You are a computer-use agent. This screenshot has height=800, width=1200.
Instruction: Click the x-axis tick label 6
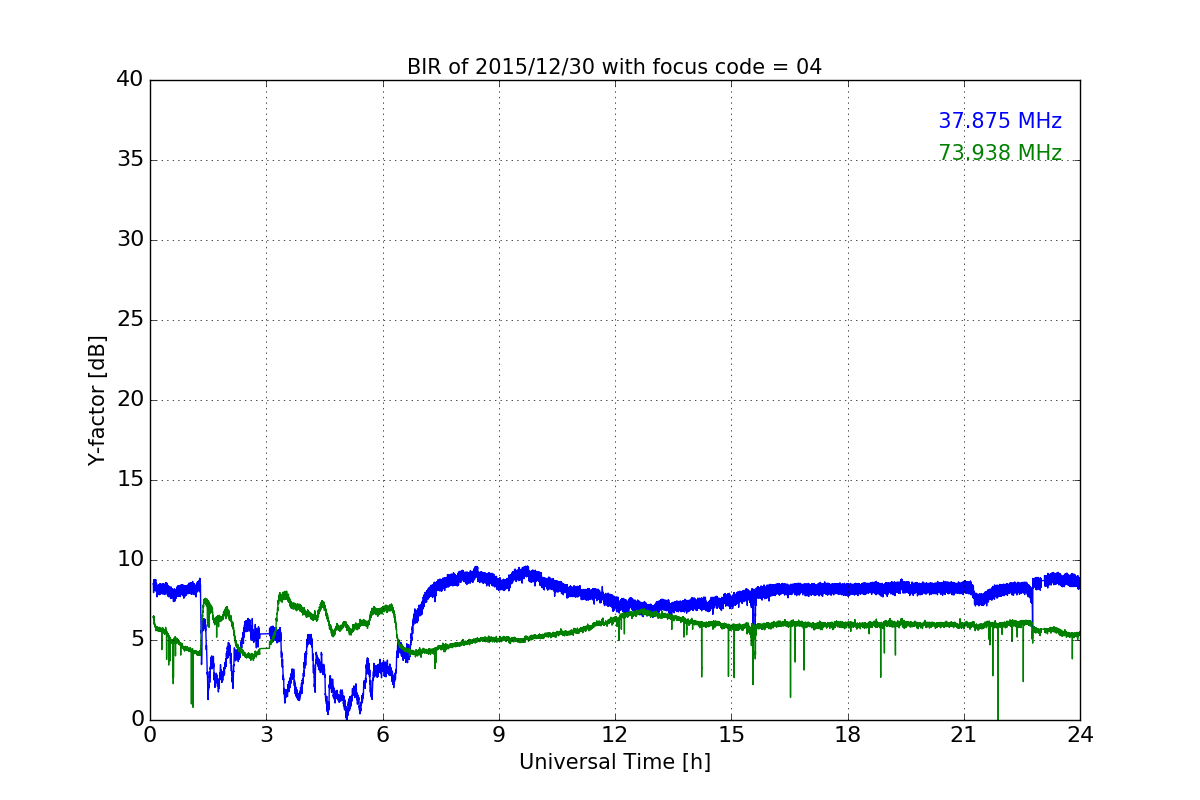383,735
